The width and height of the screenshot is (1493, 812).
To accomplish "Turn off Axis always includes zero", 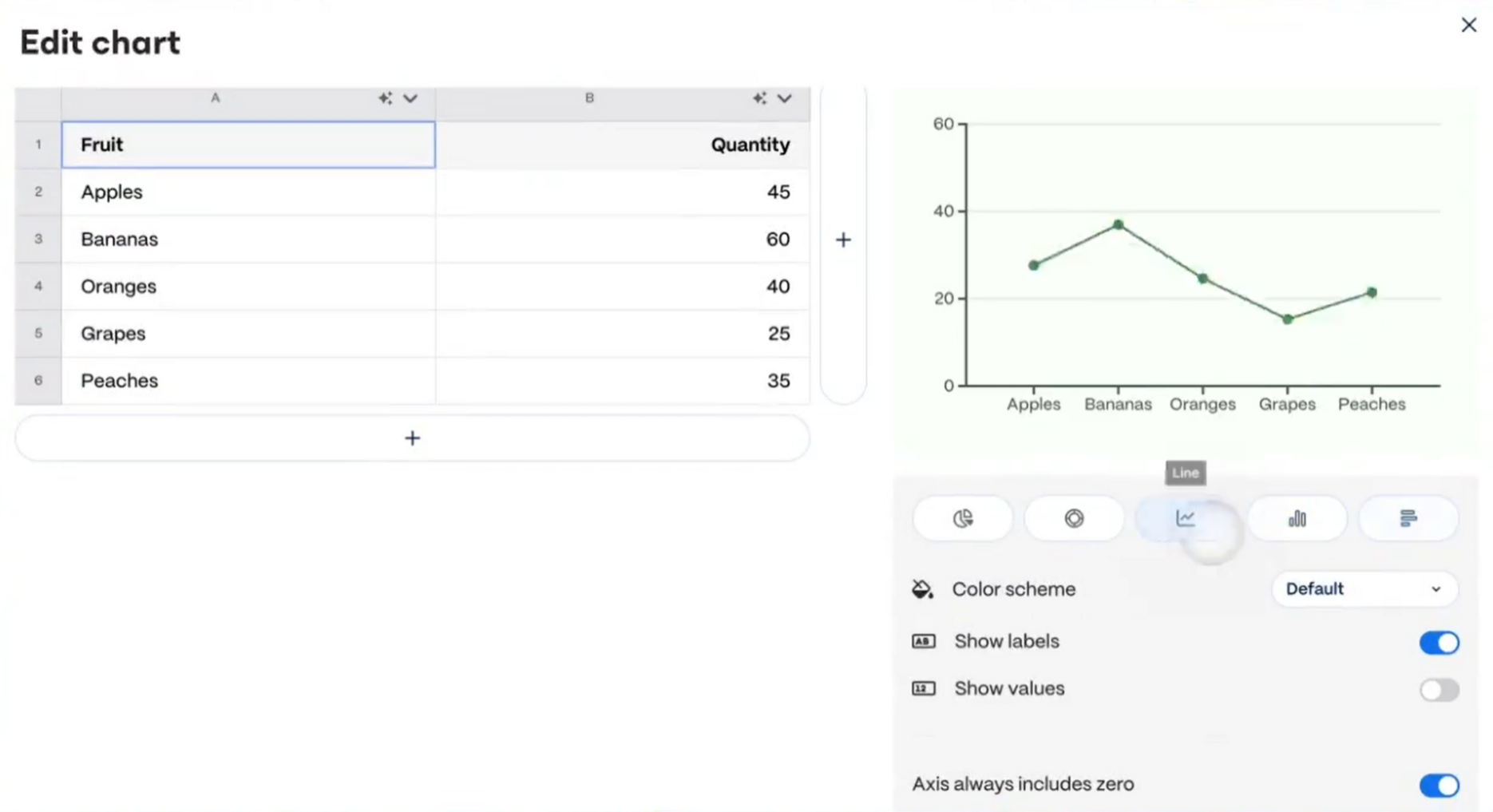I will pyautogui.click(x=1439, y=786).
